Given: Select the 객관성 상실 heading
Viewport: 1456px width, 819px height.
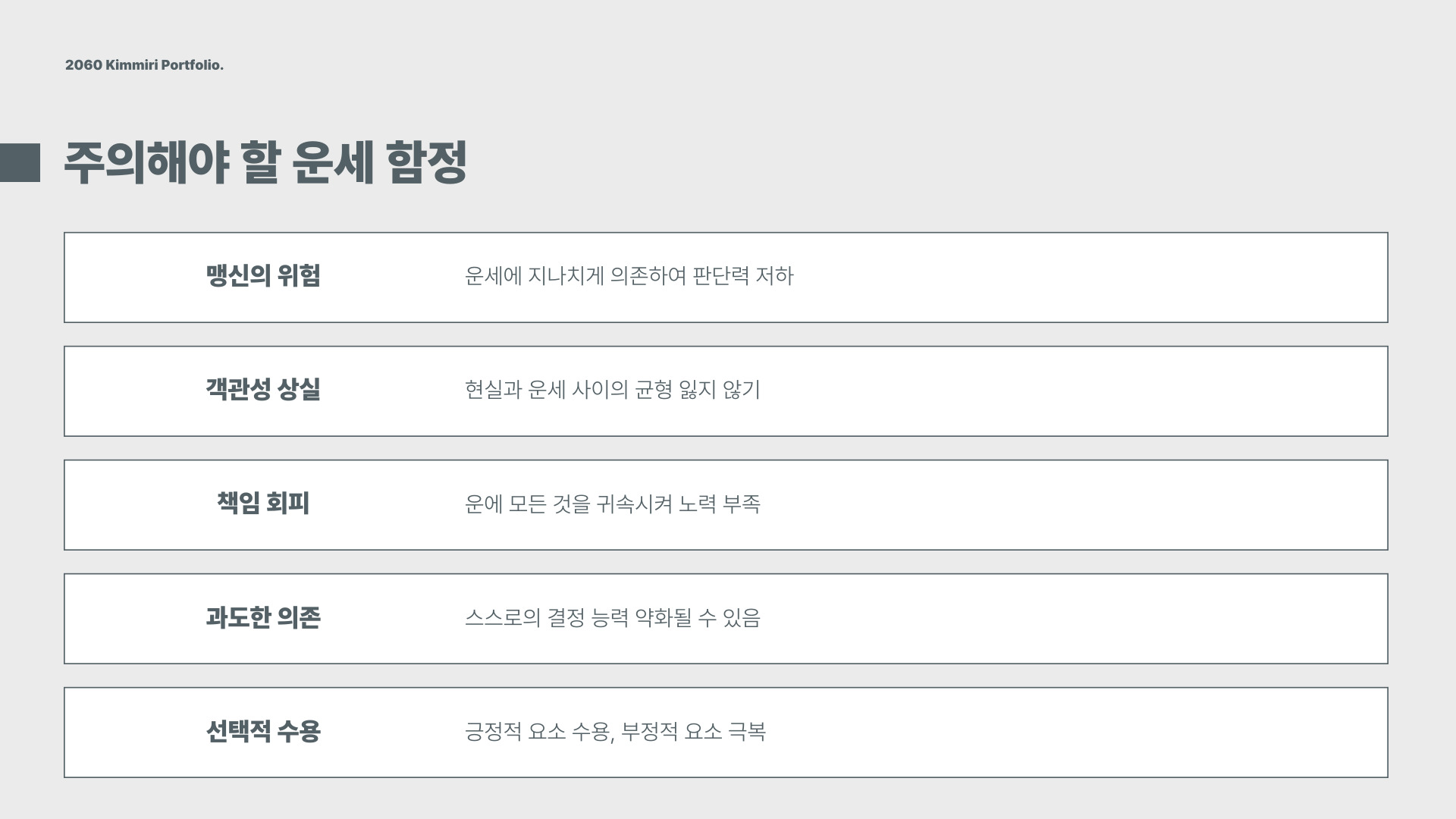Looking at the screenshot, I should 263,389.
